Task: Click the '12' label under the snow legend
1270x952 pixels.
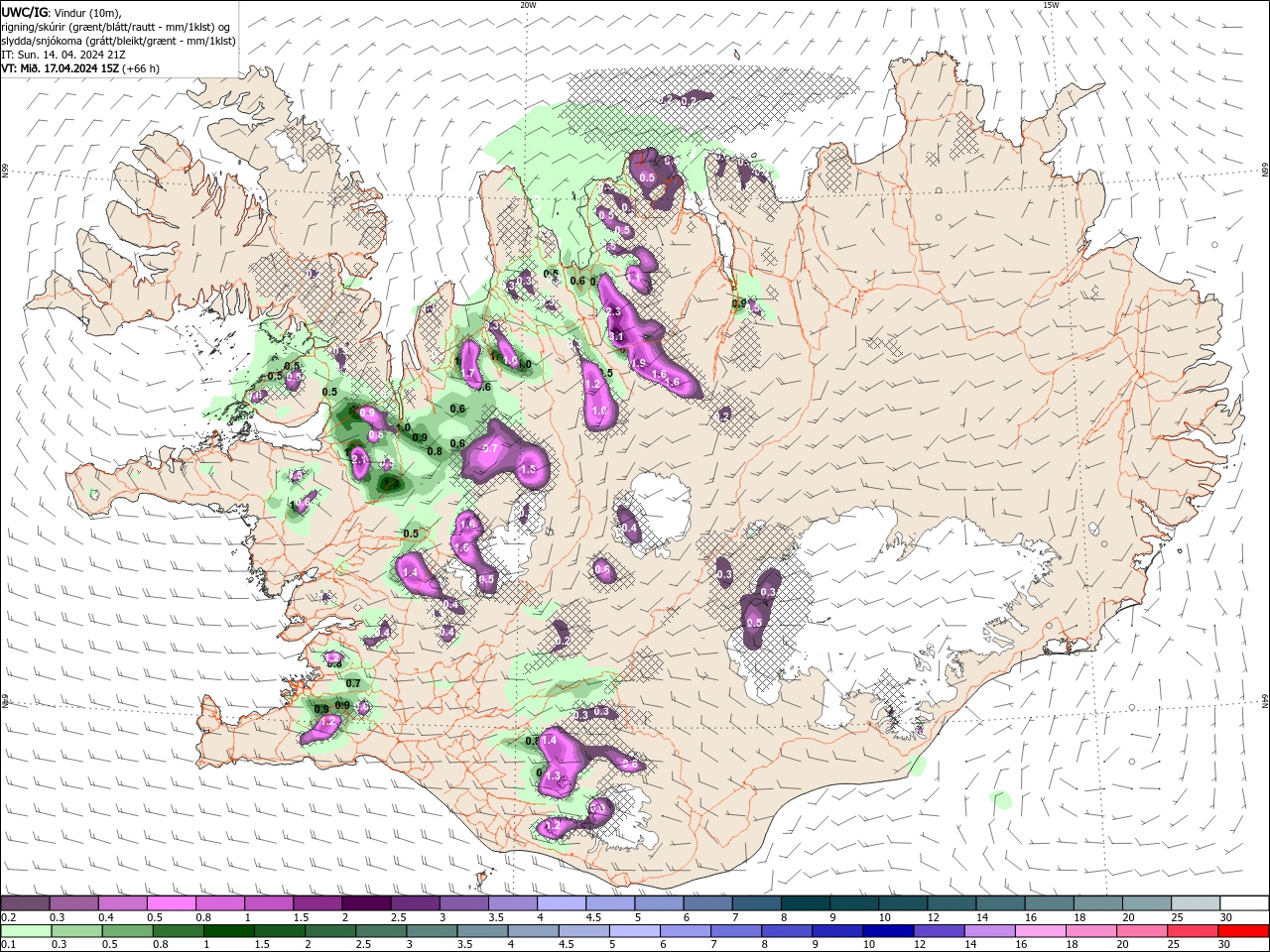Action: [933, 917]
